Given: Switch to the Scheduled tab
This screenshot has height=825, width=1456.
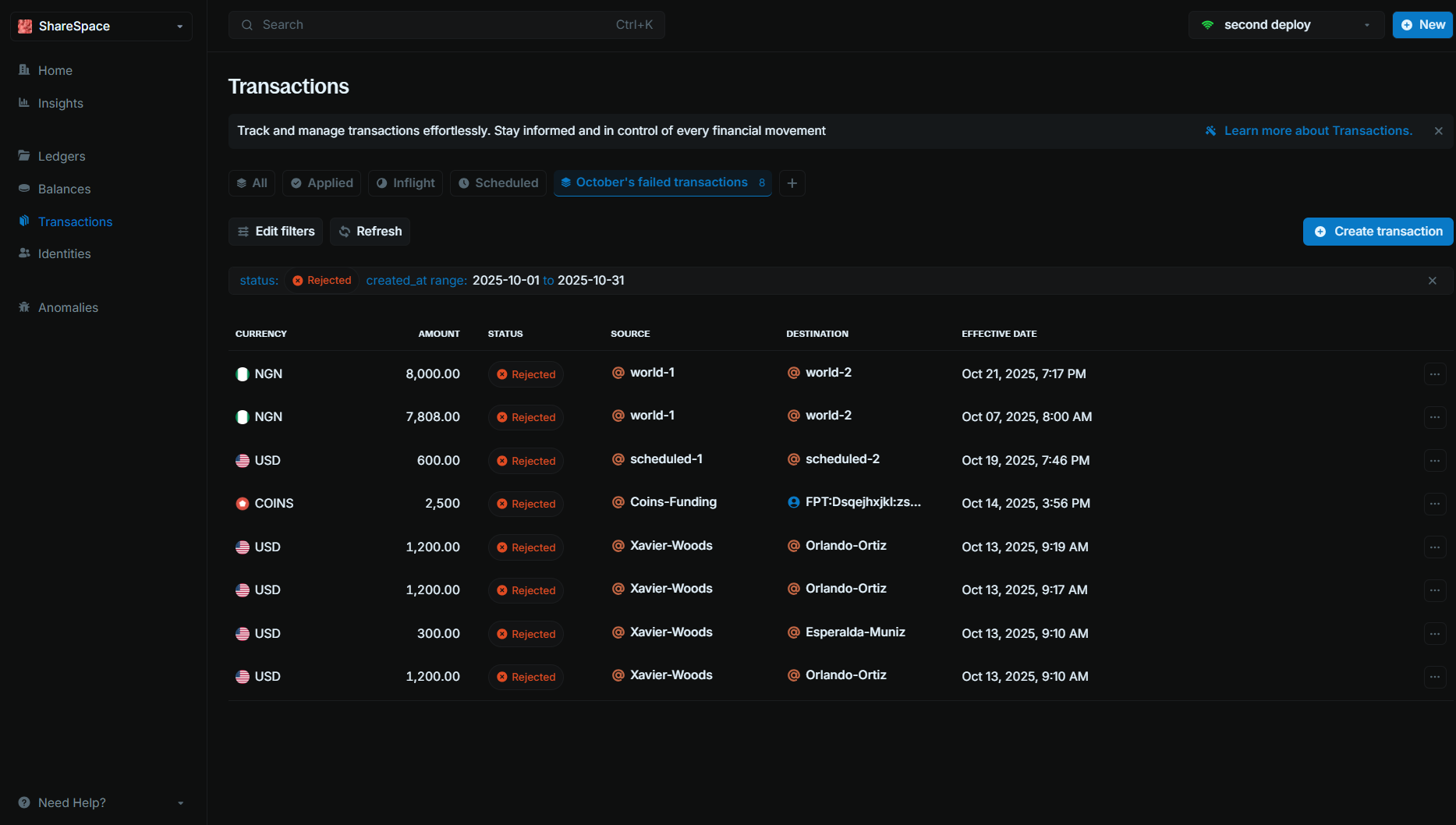Looking at the screenshot, I should click(x=498, y=183).
